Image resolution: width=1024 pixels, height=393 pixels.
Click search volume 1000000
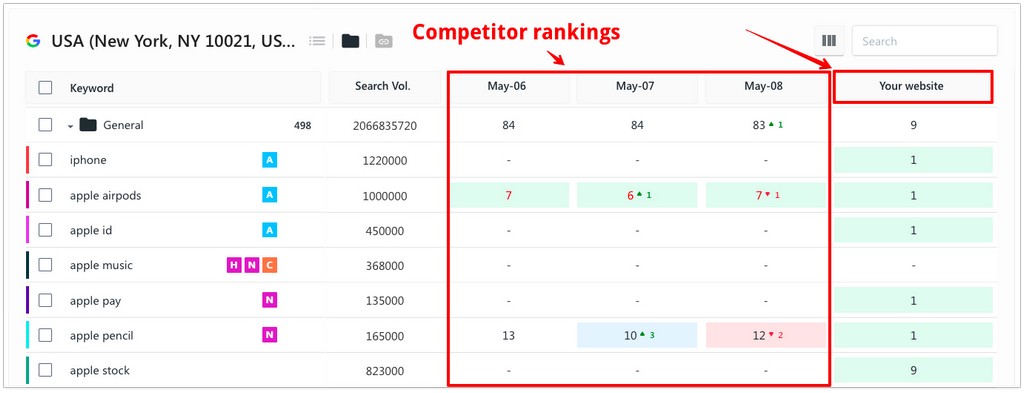click(385, 196)
